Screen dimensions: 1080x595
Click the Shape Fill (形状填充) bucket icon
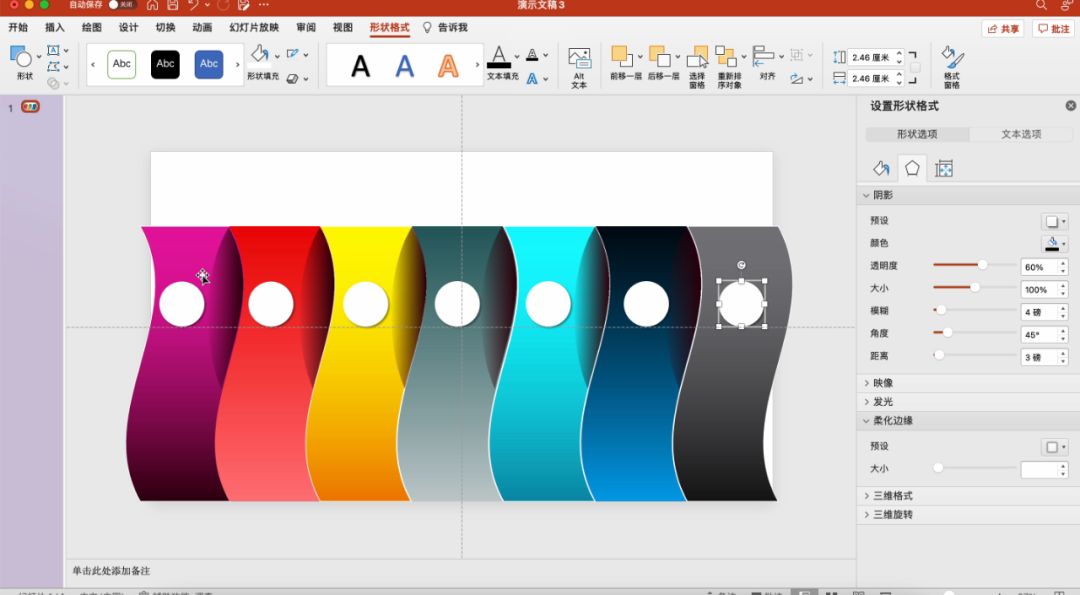259,54
